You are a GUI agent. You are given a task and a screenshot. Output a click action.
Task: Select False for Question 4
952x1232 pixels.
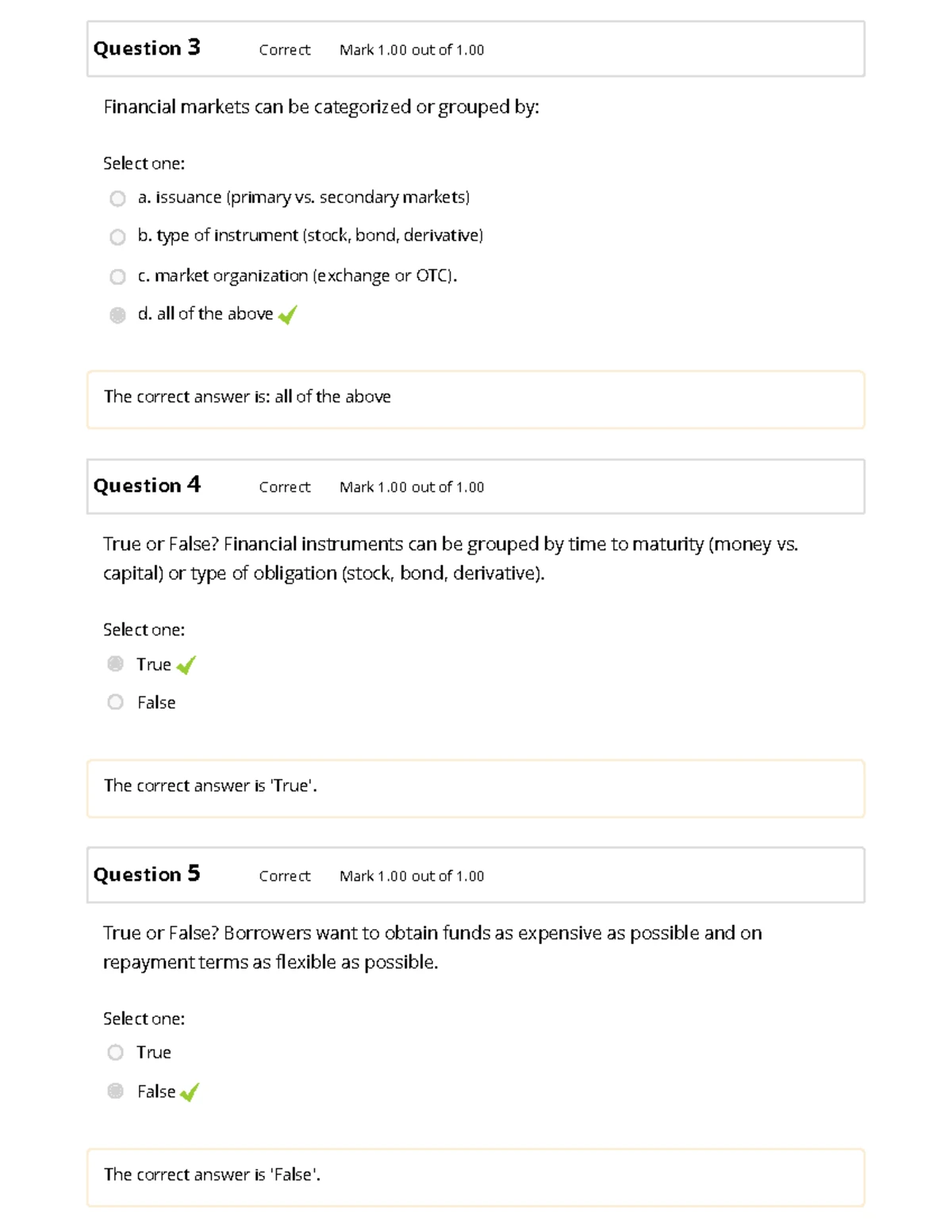click(117, 701)
